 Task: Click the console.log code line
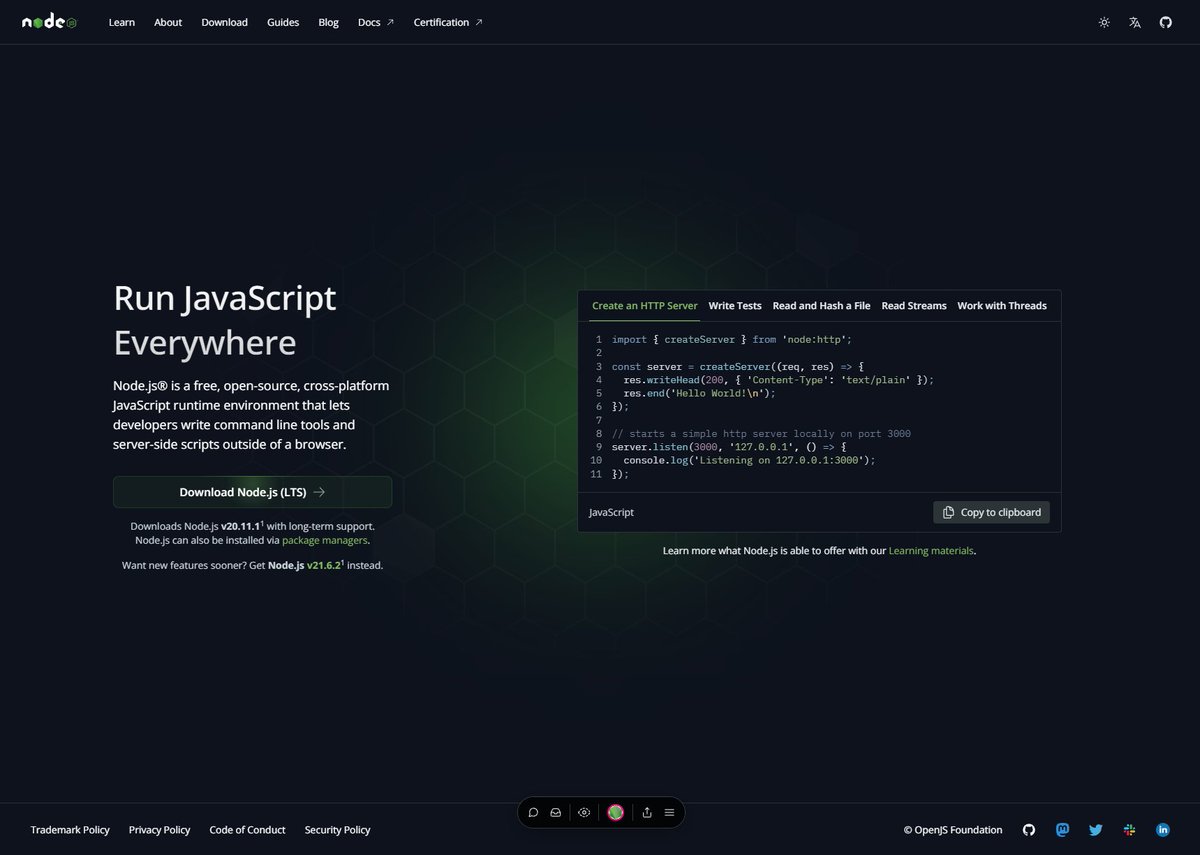click(749, 460)
